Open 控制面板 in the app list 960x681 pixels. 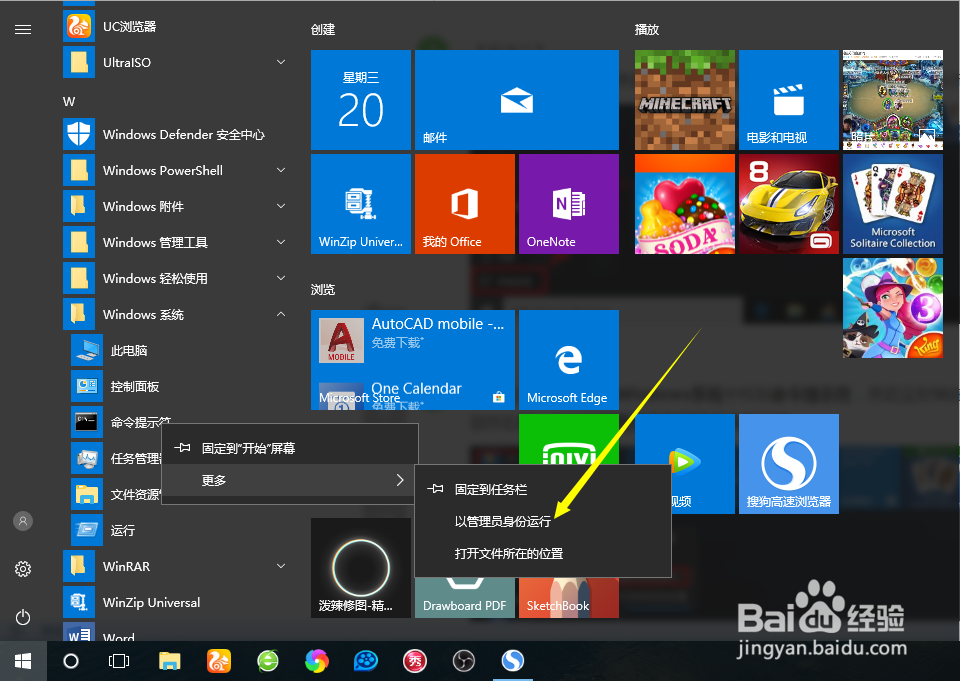tap(178, 386)
